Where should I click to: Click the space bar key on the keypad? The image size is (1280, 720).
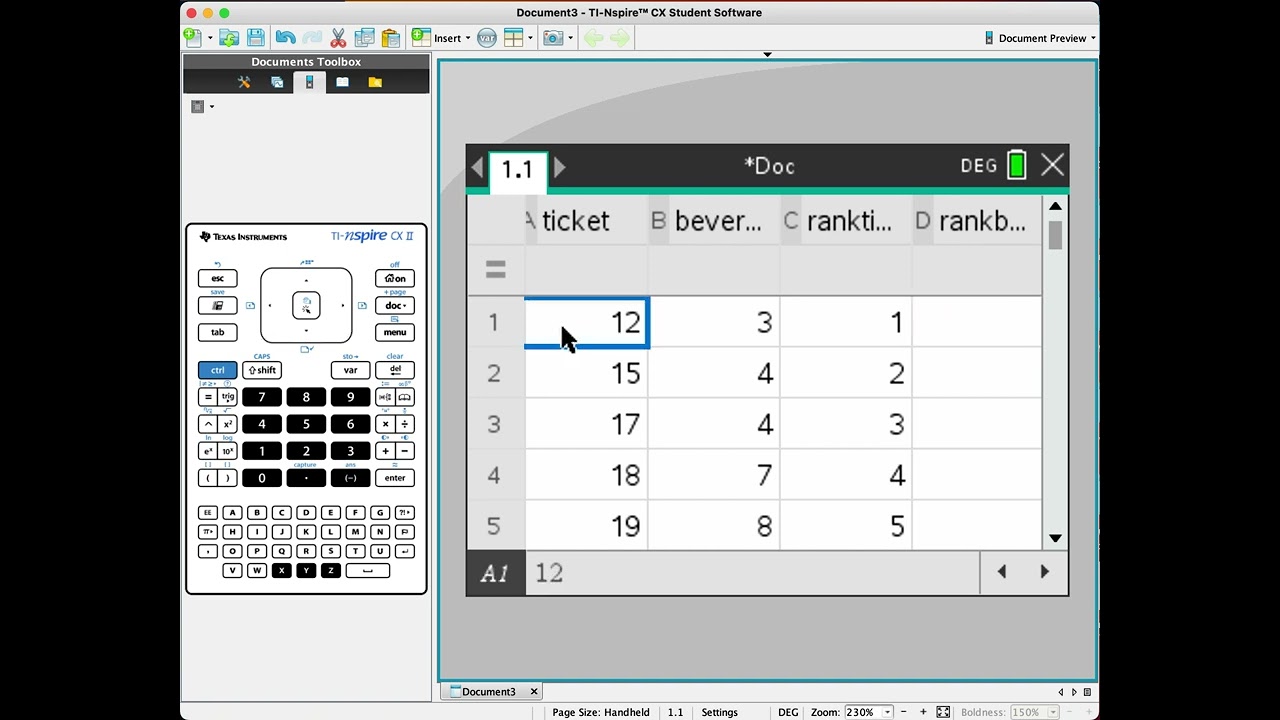[368, 571]
